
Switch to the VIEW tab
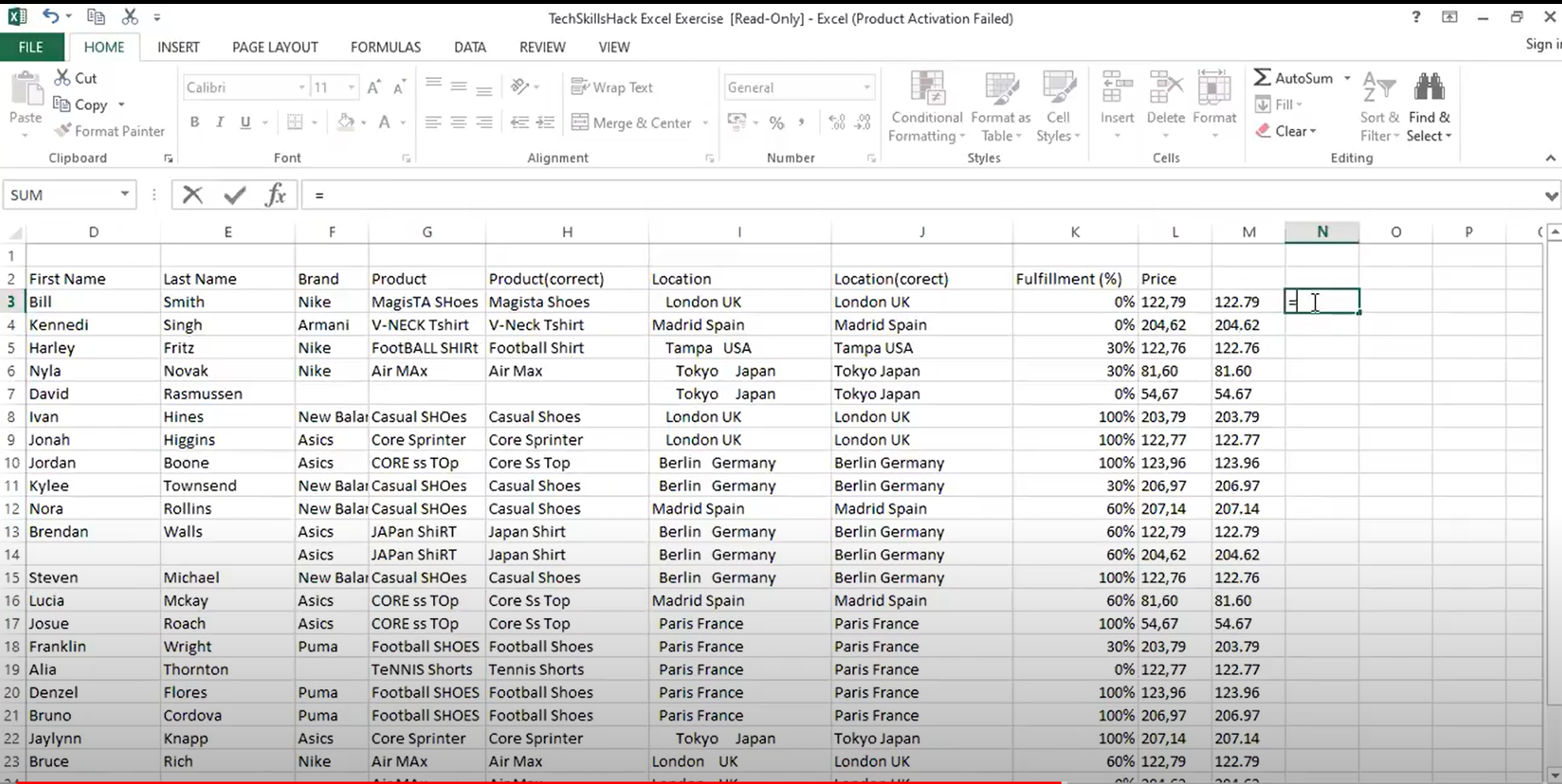tap(614, 47)
